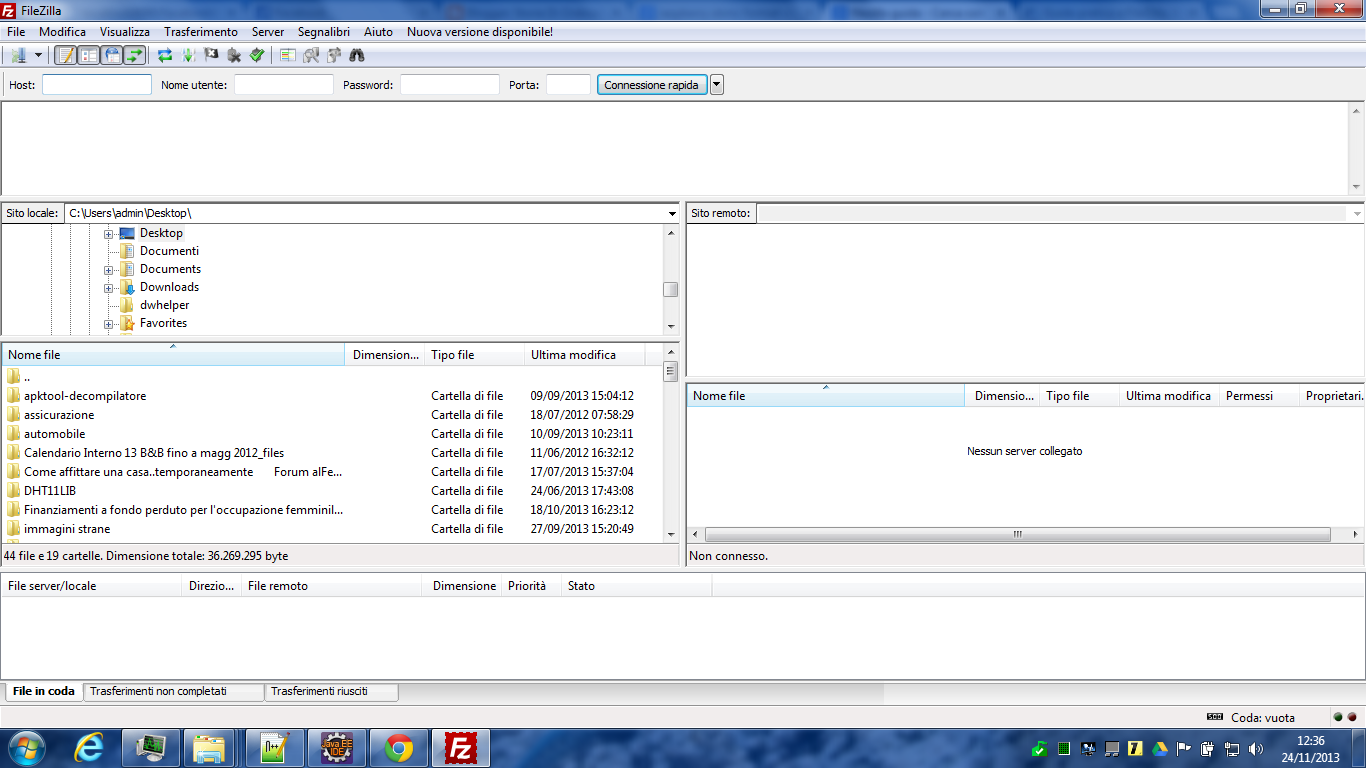The width and height of the screenshot is (1366, 768).
Task: Open the Sito remoto path dropdown
Action: click(1357, 213)
